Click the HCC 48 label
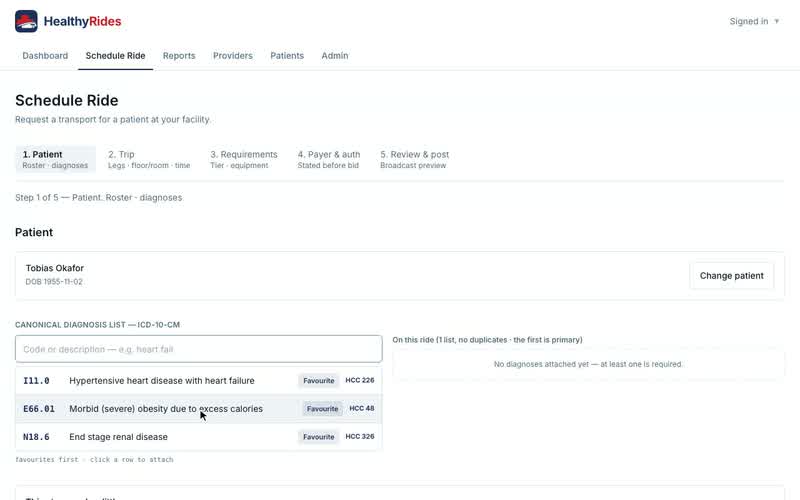Image resolution: width=800 pixels, height=500 pixels. pos(362,408)
